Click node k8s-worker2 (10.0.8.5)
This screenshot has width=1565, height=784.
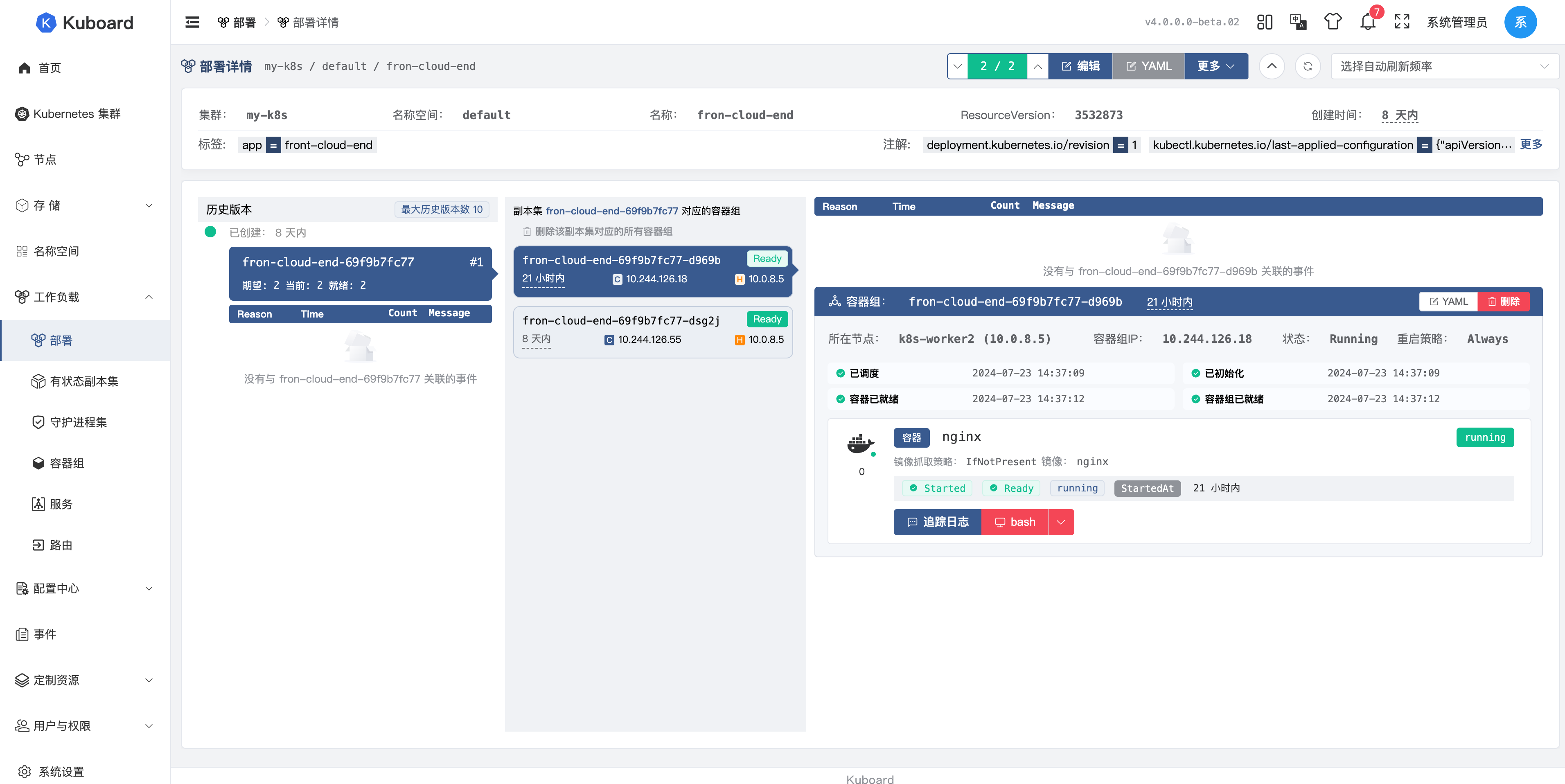[x=974, y=339]
